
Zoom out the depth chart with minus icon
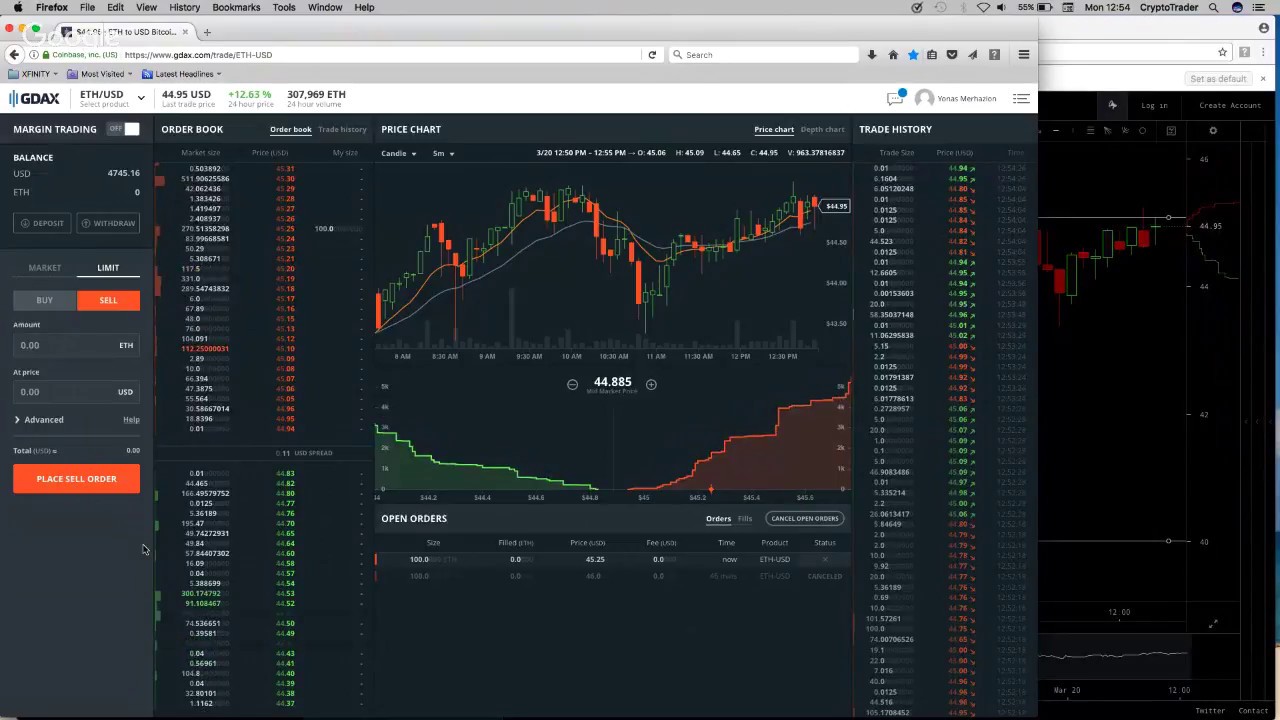[572, 384]
